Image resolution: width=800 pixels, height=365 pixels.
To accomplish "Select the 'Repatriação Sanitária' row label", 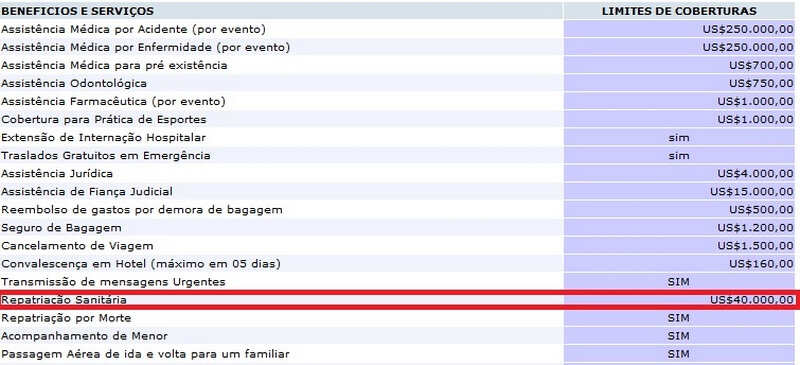I will (x=64, y=300).
